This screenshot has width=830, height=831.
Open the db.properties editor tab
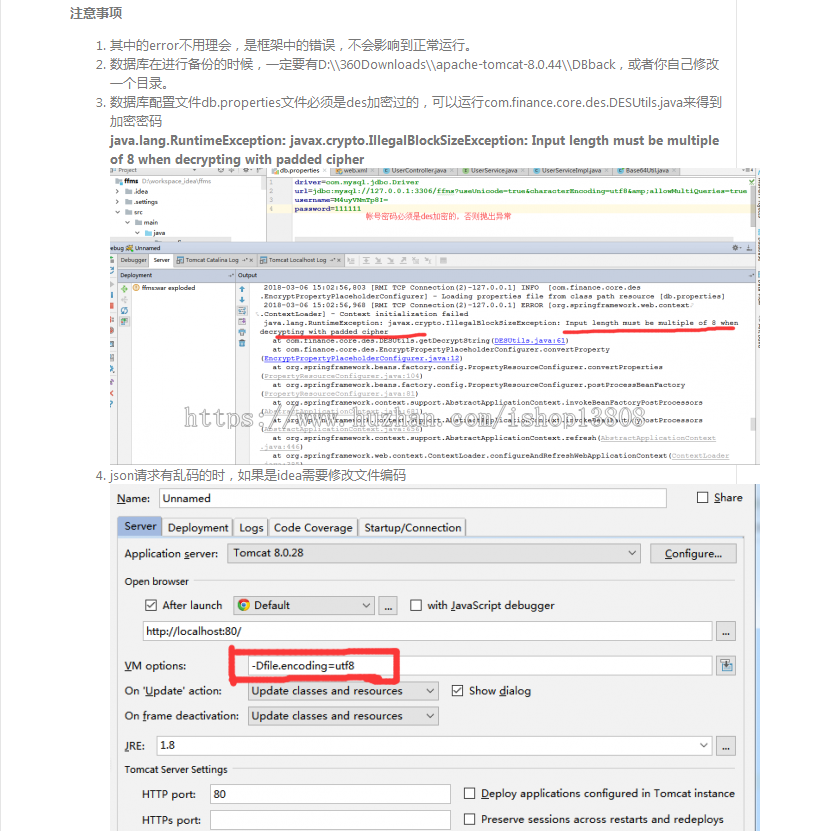click(298, 171)
